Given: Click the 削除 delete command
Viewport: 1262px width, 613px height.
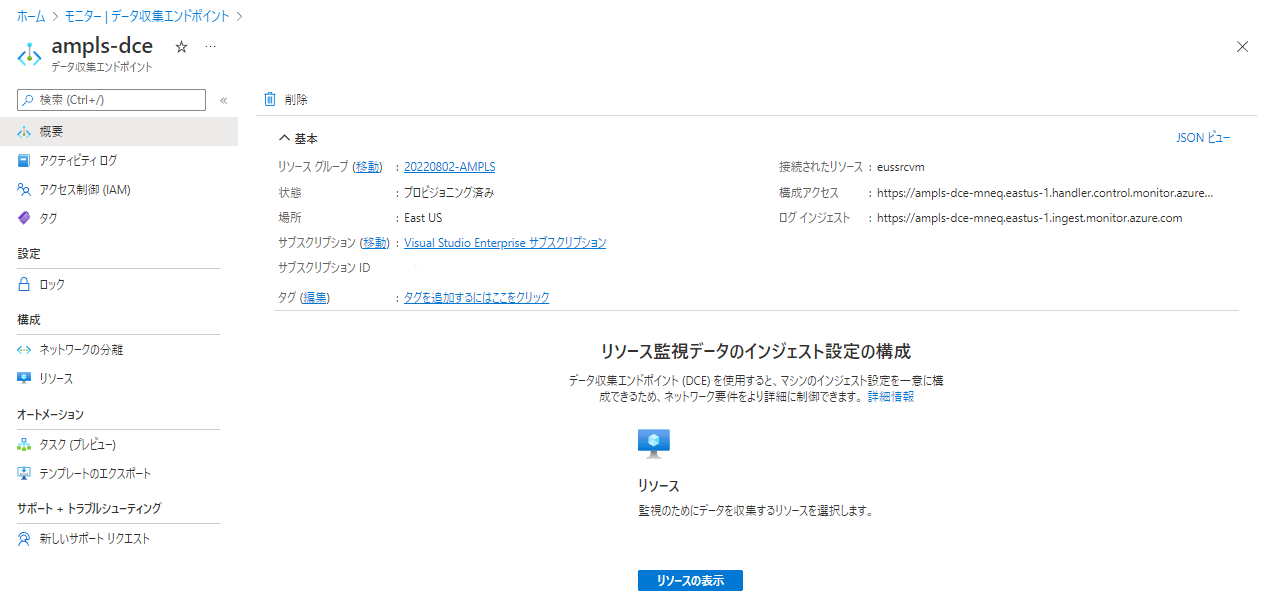Looking at the screenshot, I should (x=285, y=99).
